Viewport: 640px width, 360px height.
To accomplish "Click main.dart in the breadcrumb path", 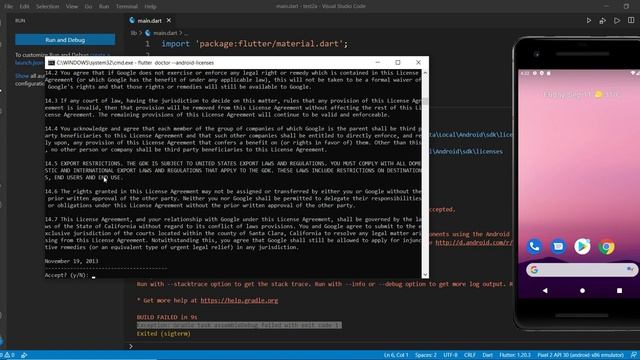I will pos(165,33).
